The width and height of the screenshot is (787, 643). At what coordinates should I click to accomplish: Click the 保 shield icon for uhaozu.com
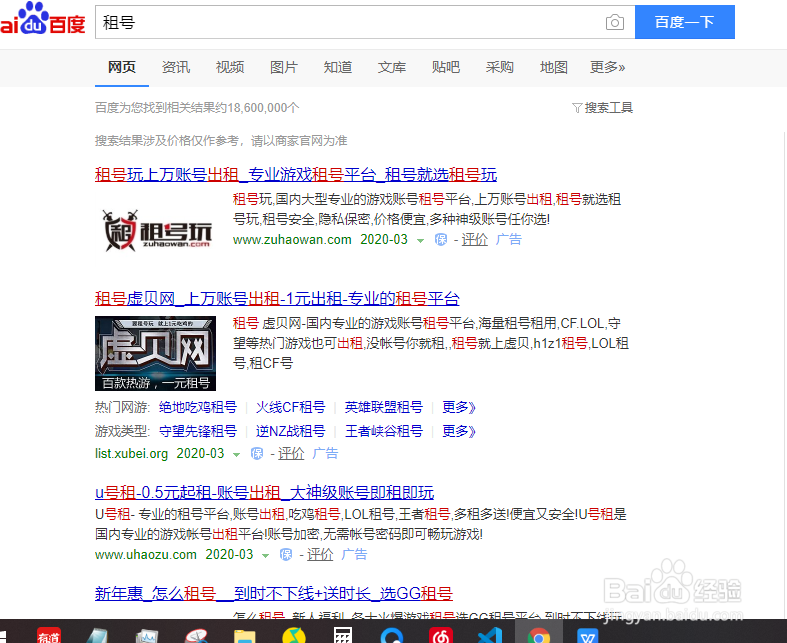point(286,555)
